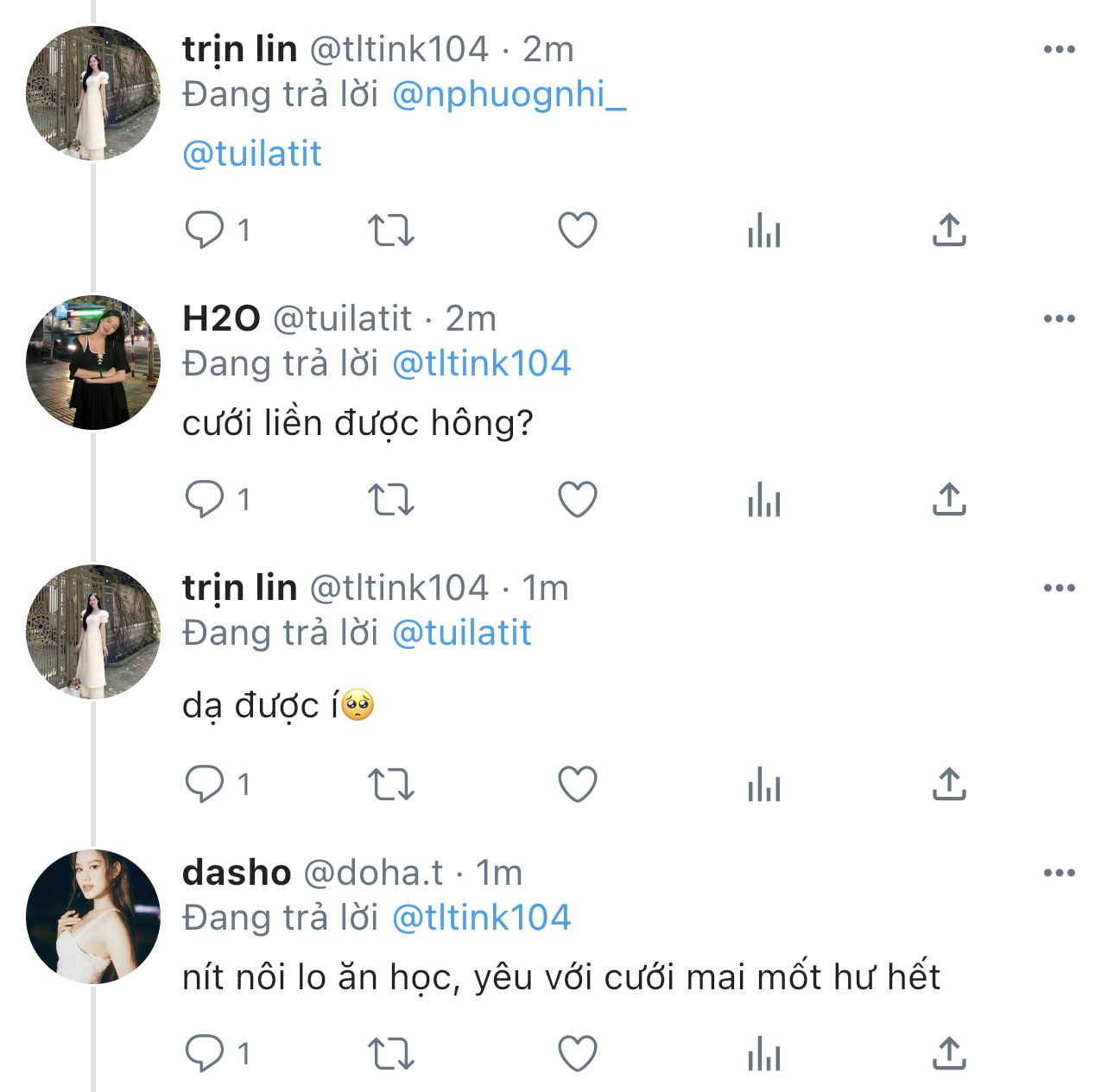
Task: Share dasho's tweet
Action: pyautogui.click(x=948, y=1054)
